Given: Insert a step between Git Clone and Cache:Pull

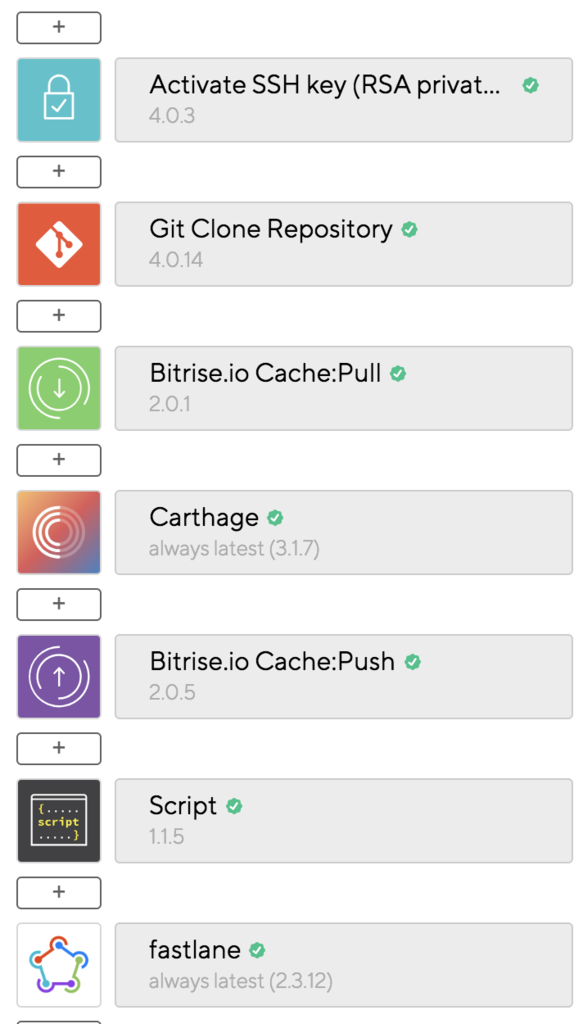Looking at the screenshot, I should [59, 316].
